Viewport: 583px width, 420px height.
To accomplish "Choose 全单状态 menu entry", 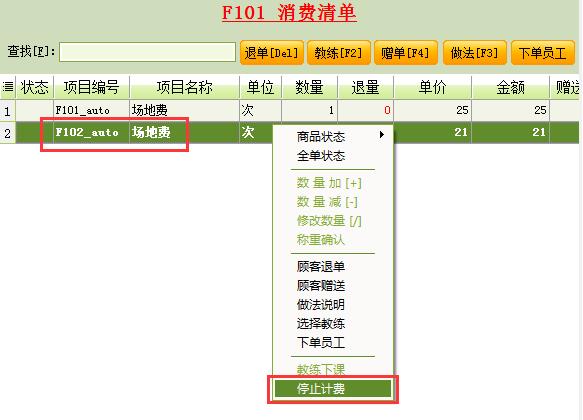I will [321, 155].
